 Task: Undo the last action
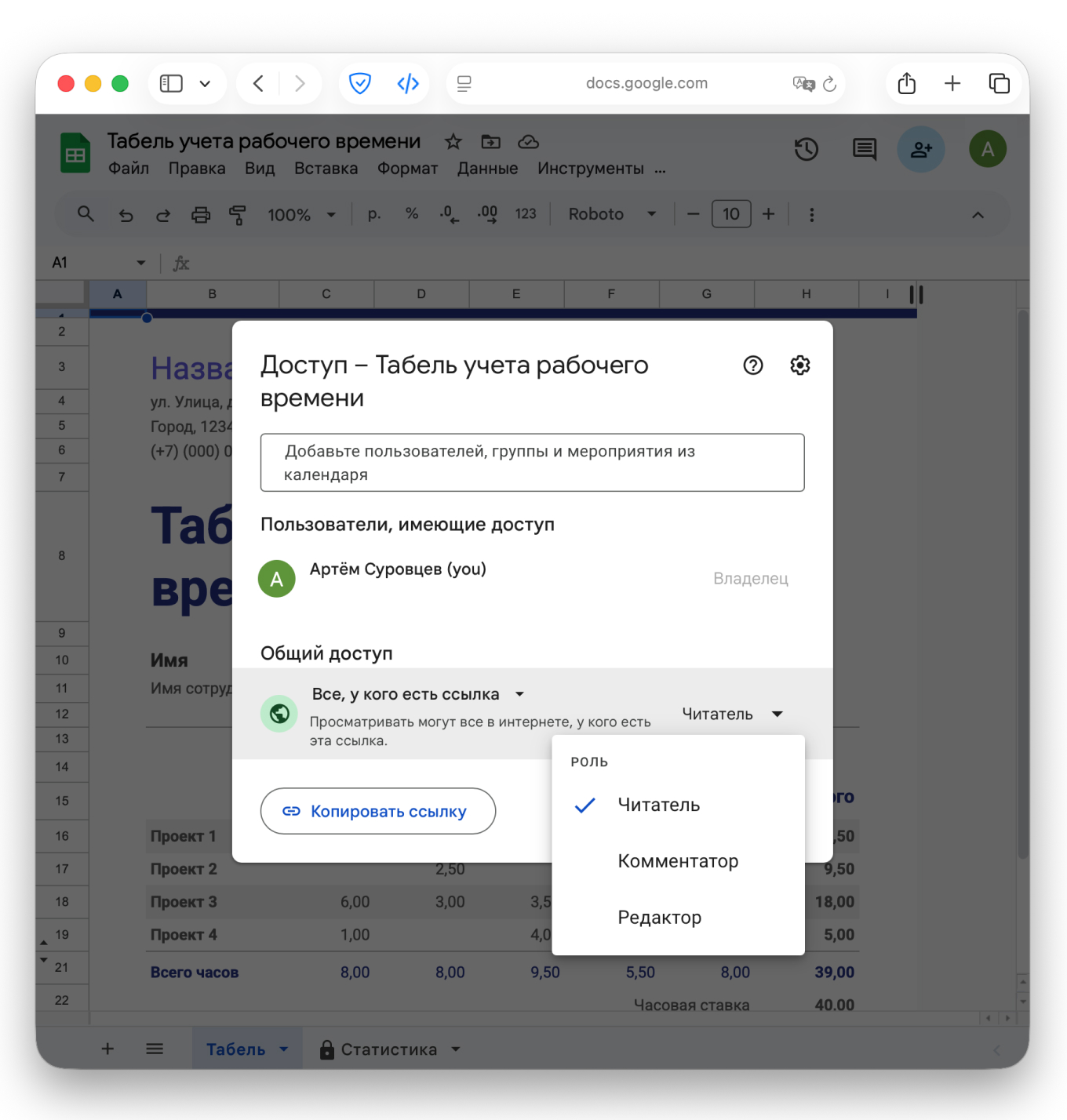pyautogui.click(x=126, y=214)
